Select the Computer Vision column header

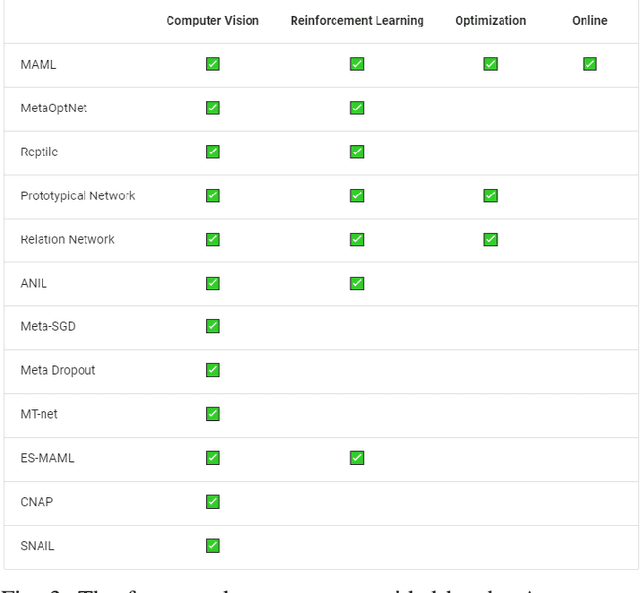212,21
